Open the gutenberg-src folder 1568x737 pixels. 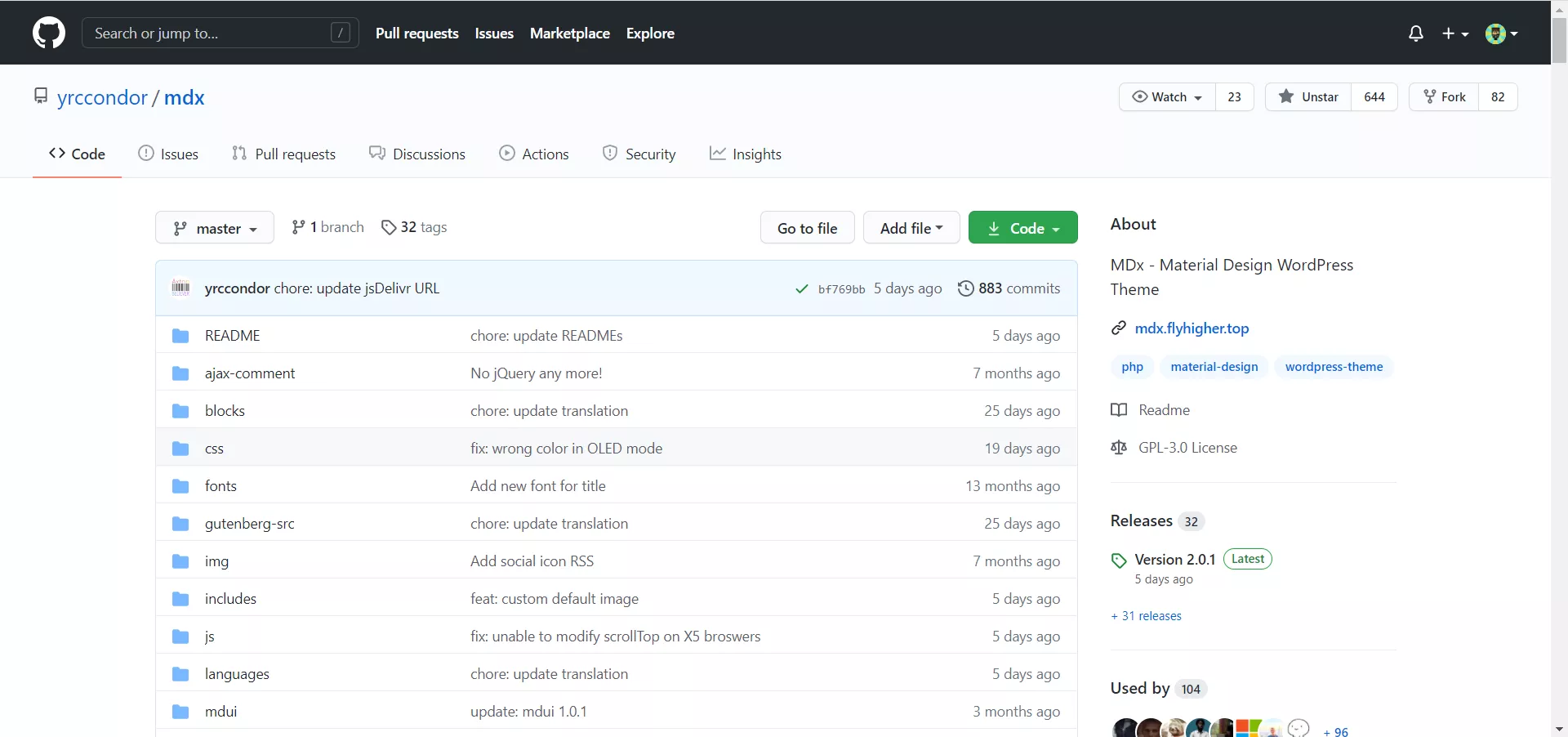[250, 524]
